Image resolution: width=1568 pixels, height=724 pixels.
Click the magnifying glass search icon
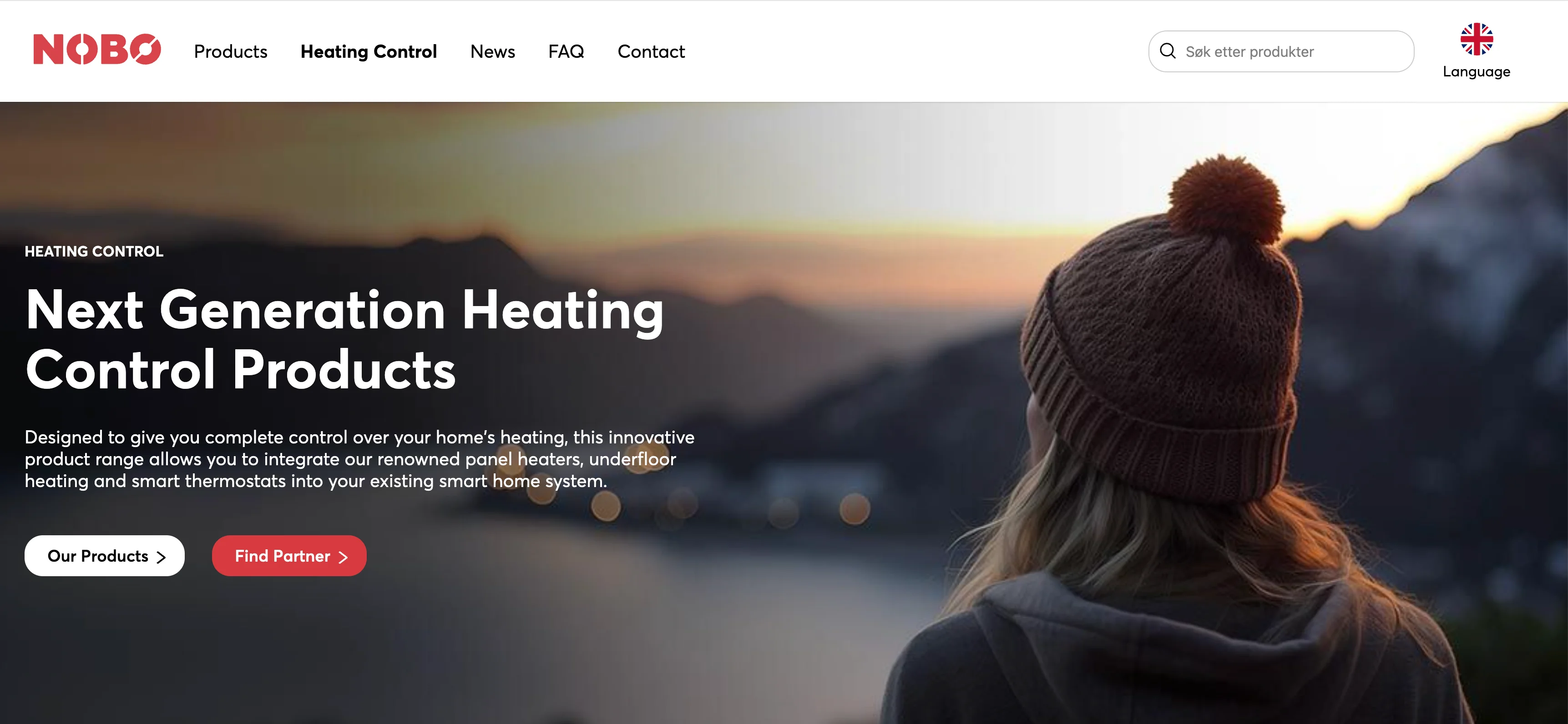click(1168, 51)
